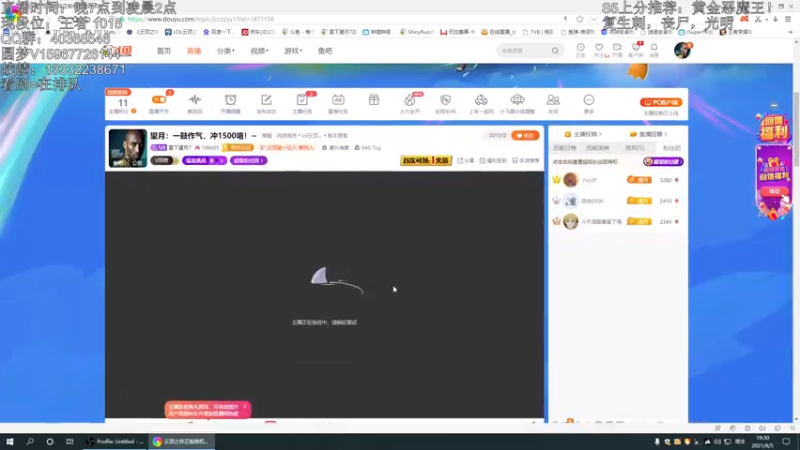Switch to the 粉丝团 tab

click(671, 148)
